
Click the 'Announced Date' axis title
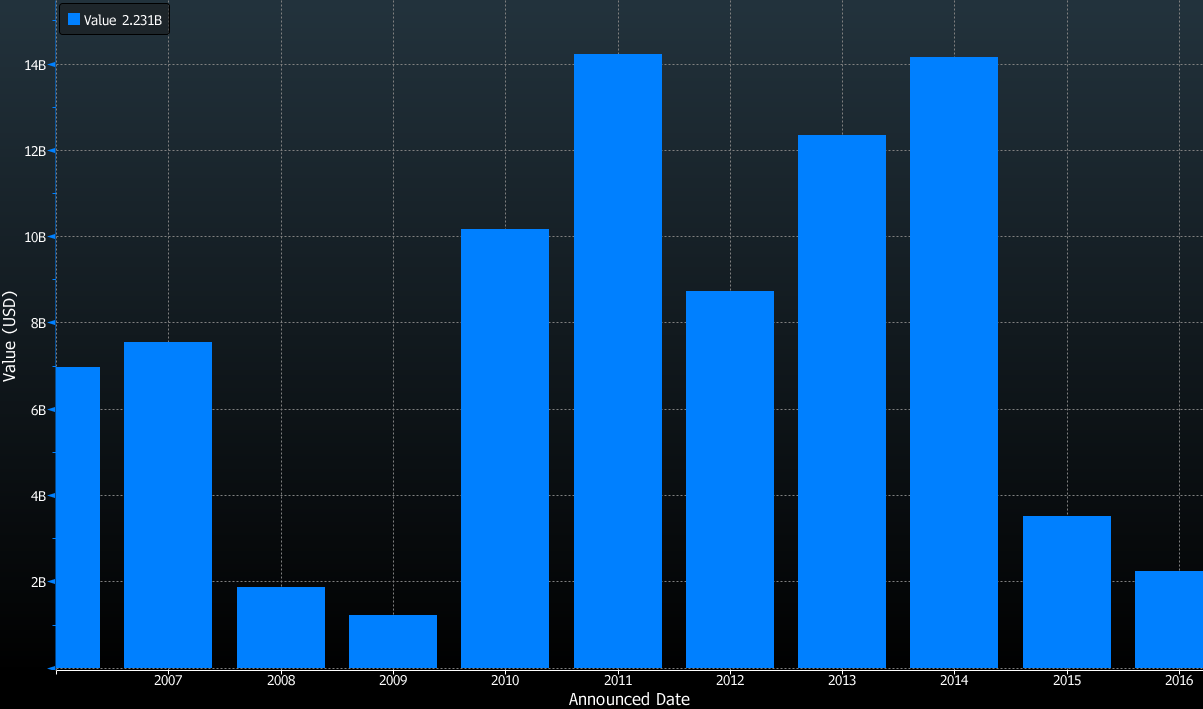click(629, 699)
